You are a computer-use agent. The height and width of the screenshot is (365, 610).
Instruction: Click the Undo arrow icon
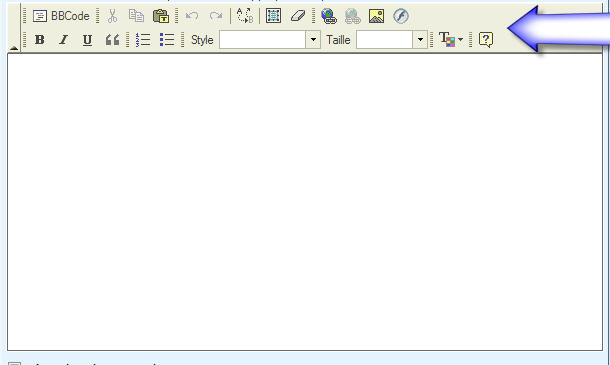[x=192, y=16]
